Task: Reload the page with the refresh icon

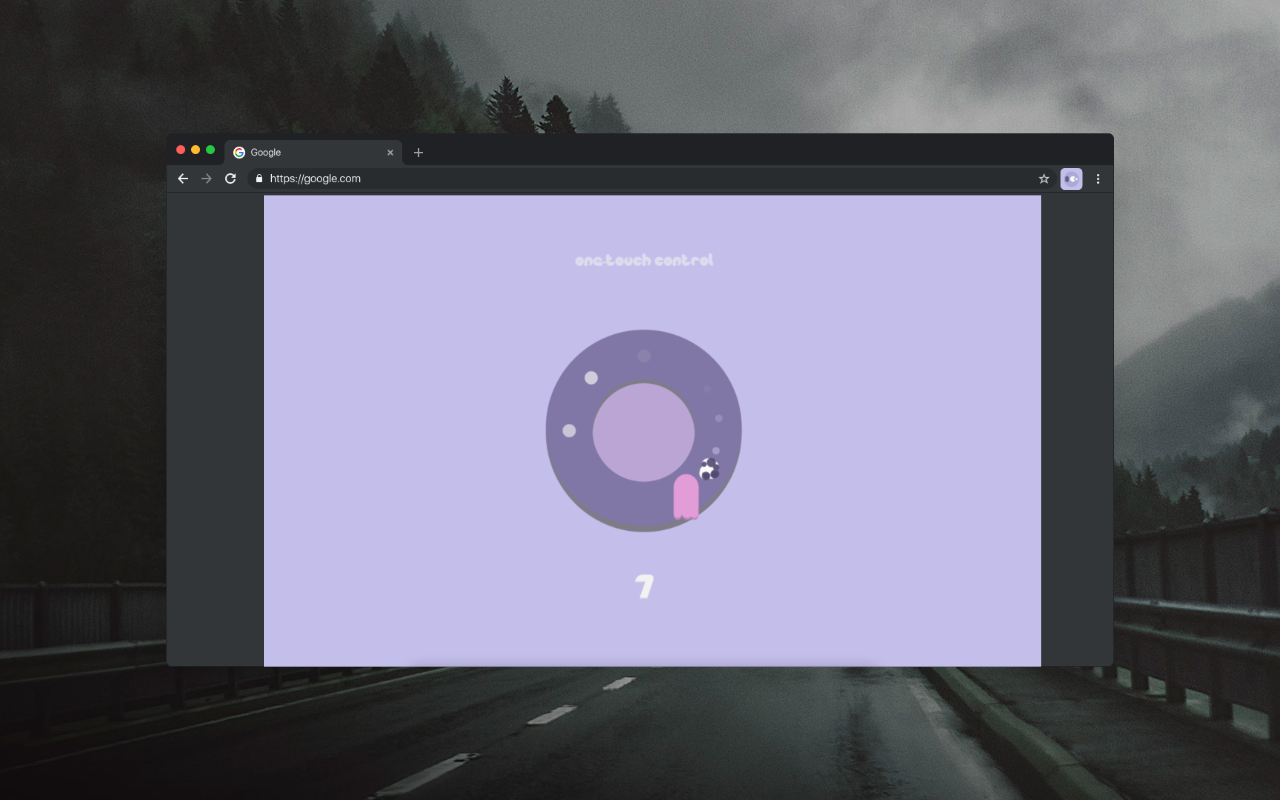Action: pos(230,179)
